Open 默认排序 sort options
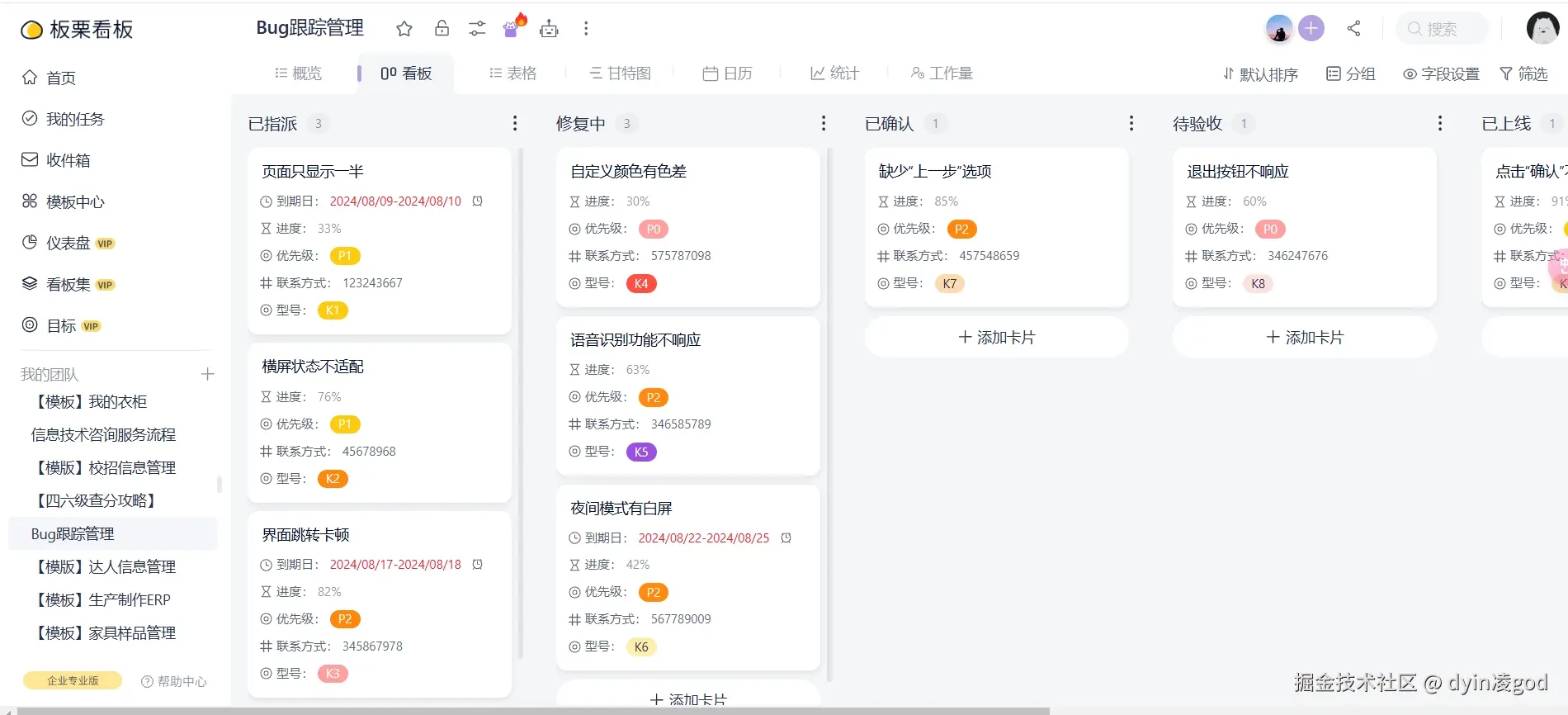This screenshot has height=715, width=1568. pyautogui.click(x=1260, y=74)
